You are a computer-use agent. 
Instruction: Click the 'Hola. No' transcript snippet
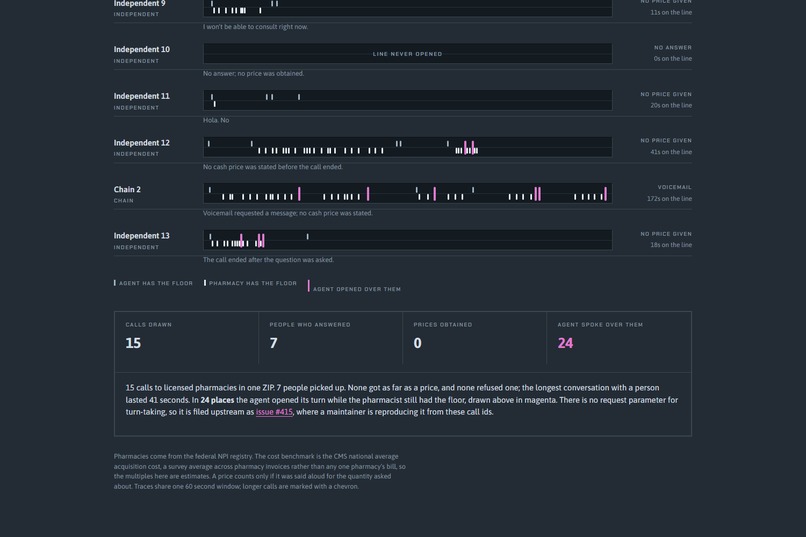pos(216,120)
